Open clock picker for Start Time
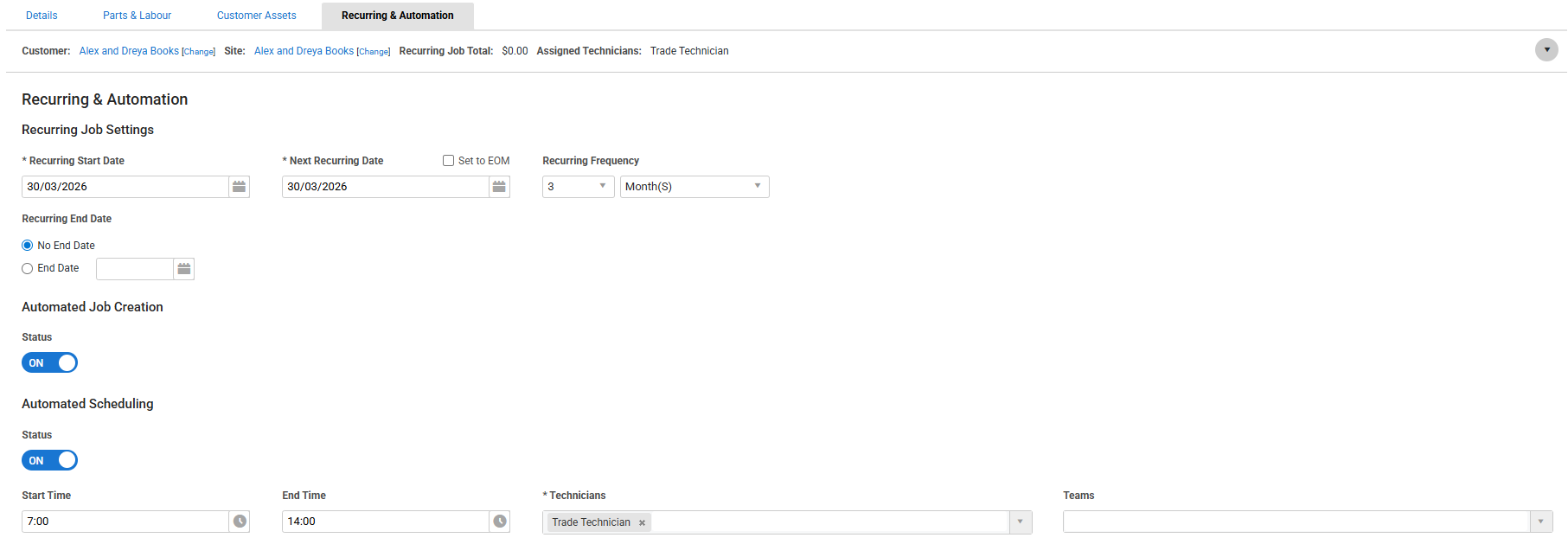 [240, 522]
